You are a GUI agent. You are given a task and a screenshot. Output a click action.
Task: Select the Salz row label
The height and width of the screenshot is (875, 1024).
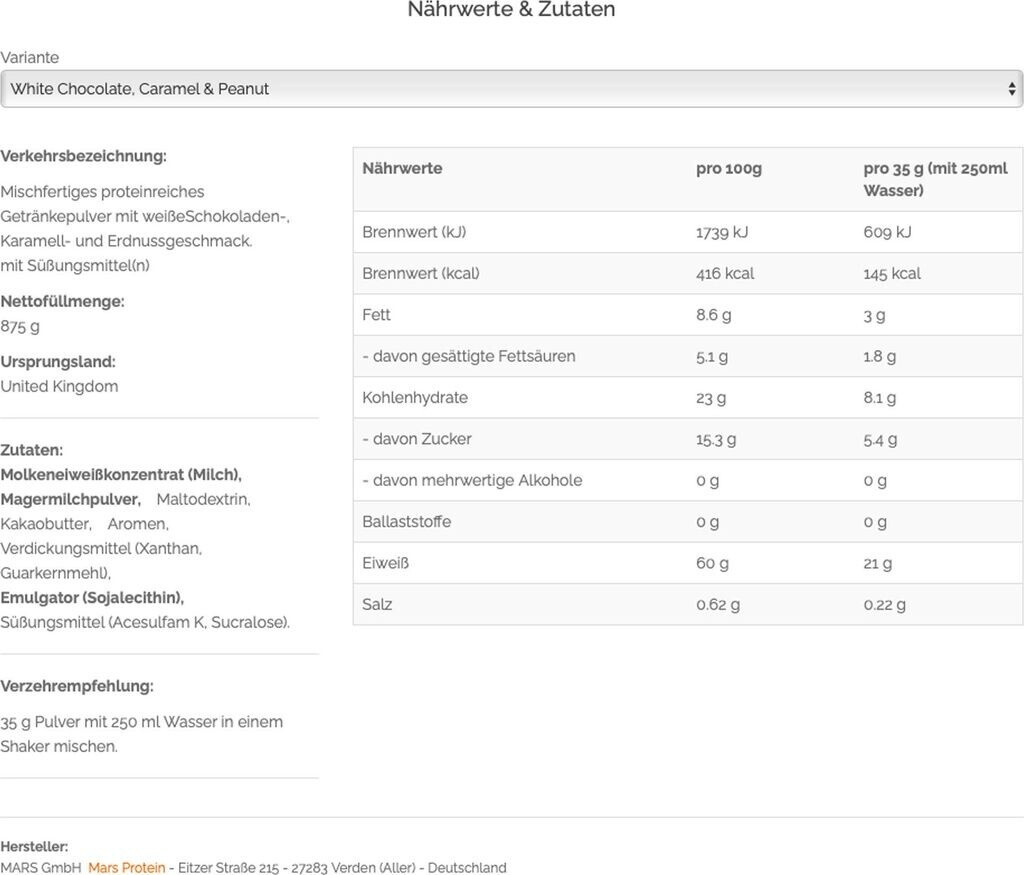tap(377, 604)
